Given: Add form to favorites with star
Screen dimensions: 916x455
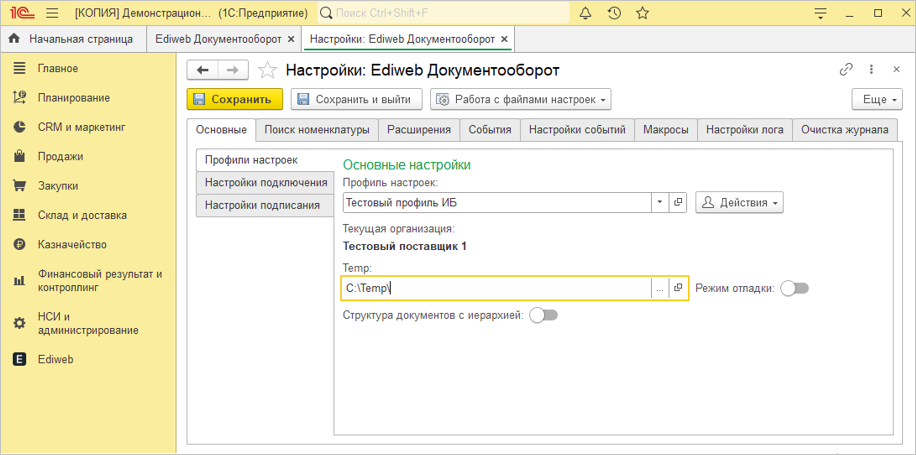Looking at the screenshot, I should pos(267,70).
